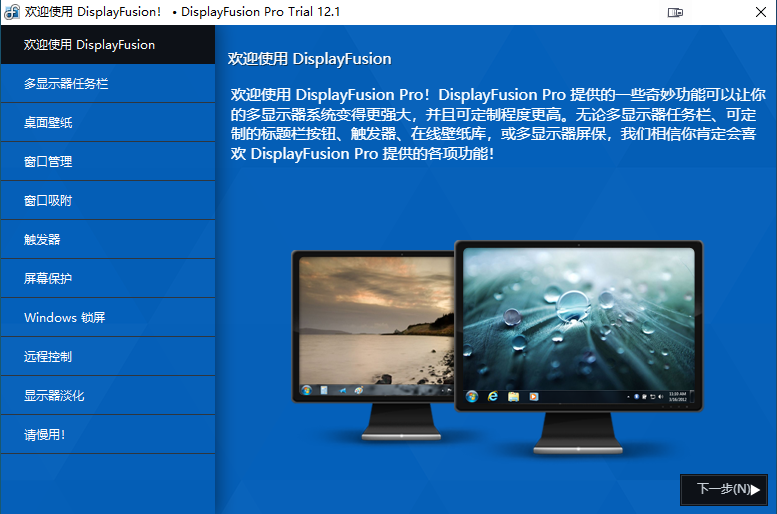Click the DisplayFusion app icon in title bar
Image resolution: width=777 pixels, height=514 pixels.
[x=11, y=12]
